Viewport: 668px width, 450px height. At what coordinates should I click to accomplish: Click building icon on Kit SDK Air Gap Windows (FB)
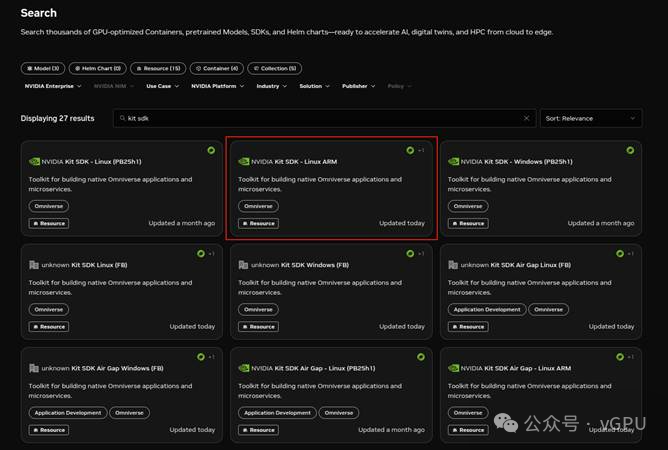coord(34,368)
